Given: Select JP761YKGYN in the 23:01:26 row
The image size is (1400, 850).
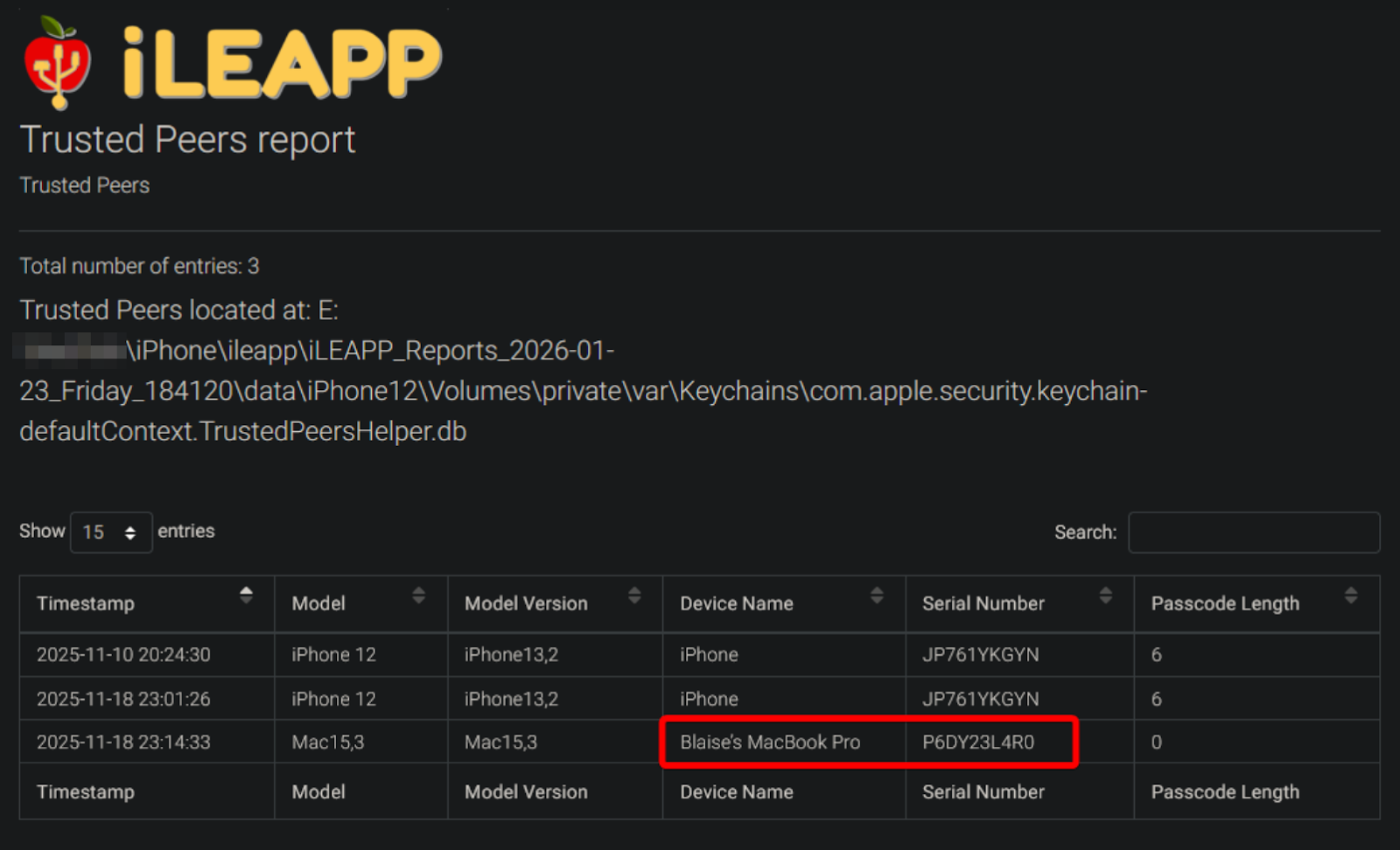Looking at the screenshot, I should [x=981, y=699].
